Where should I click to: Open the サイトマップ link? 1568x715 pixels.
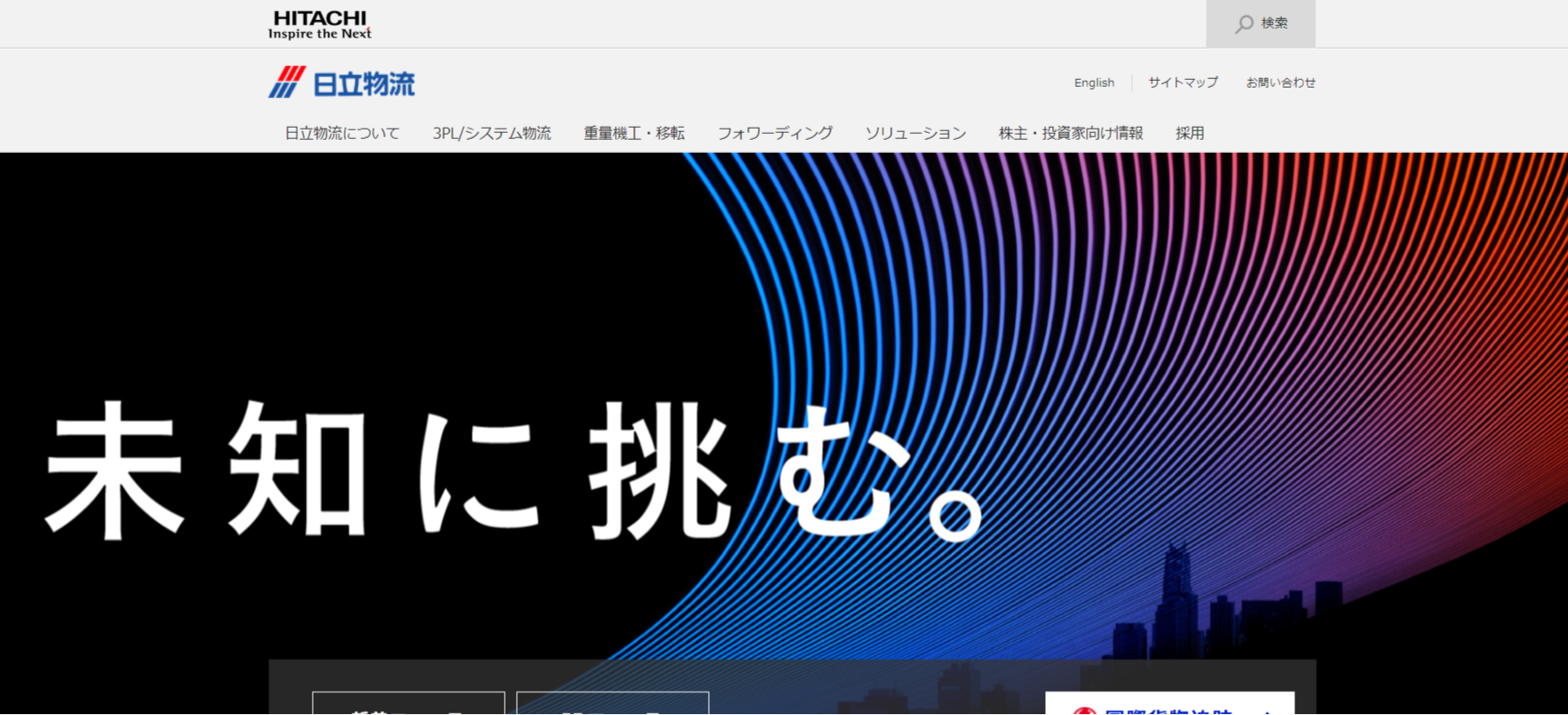click(1182, 83)
